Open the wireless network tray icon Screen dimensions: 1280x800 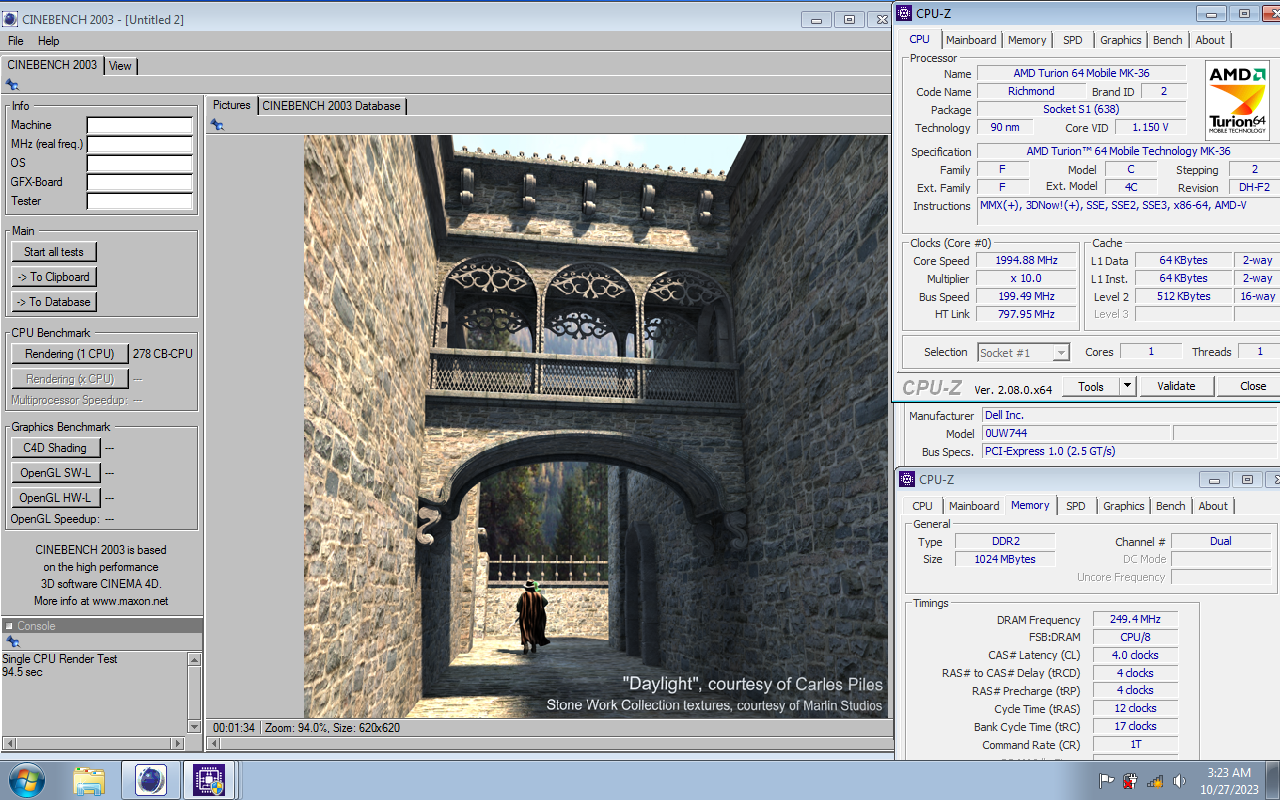(1155, 781)
